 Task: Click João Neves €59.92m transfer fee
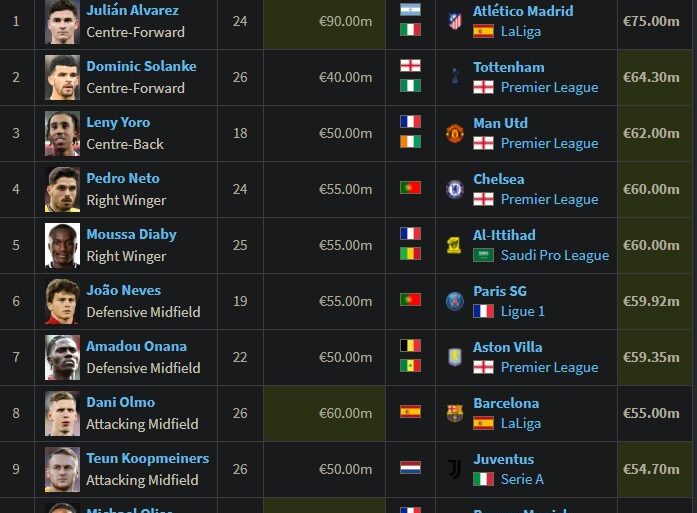650,301
